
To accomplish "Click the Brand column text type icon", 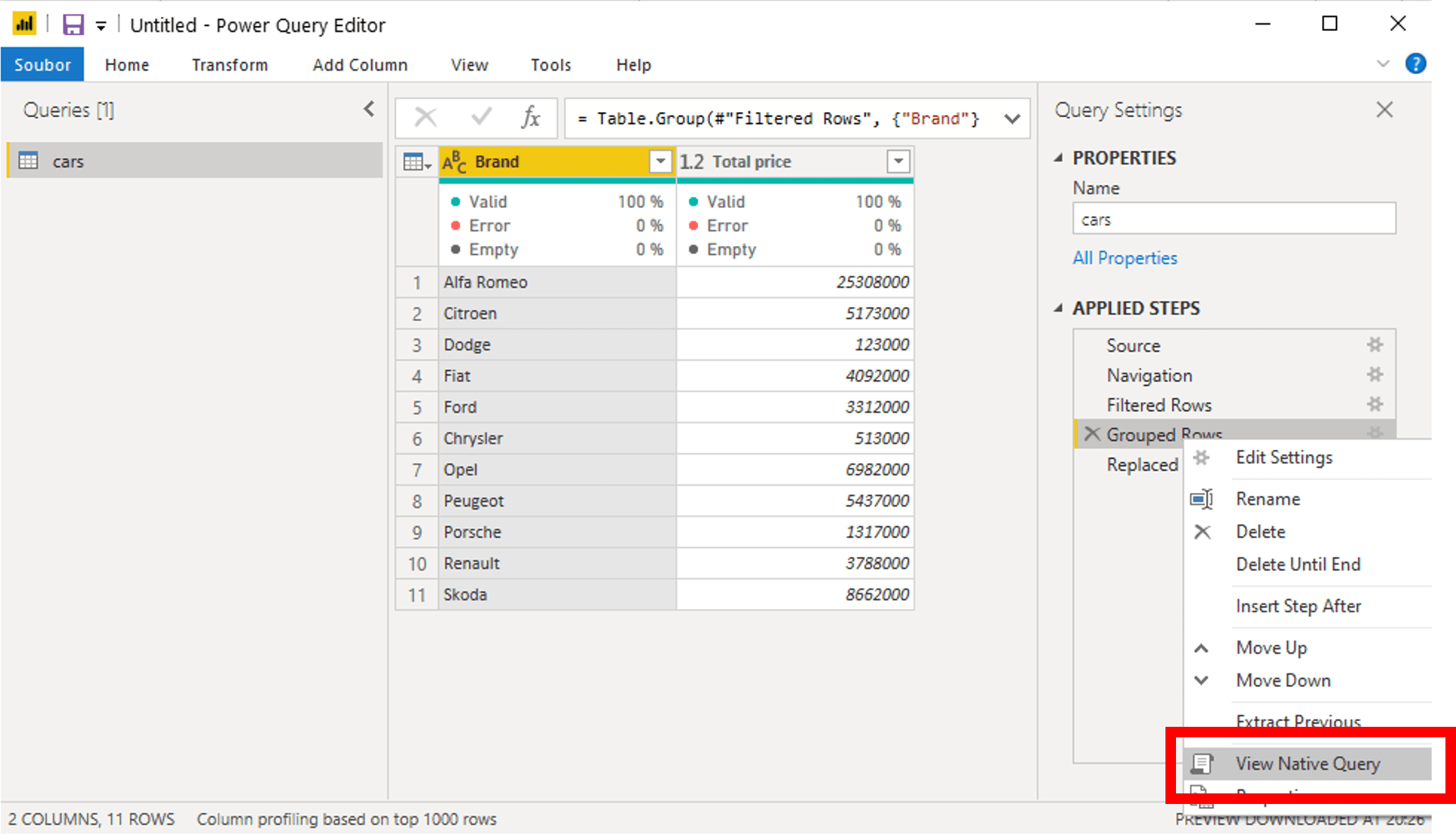I will tap(454, 162).
